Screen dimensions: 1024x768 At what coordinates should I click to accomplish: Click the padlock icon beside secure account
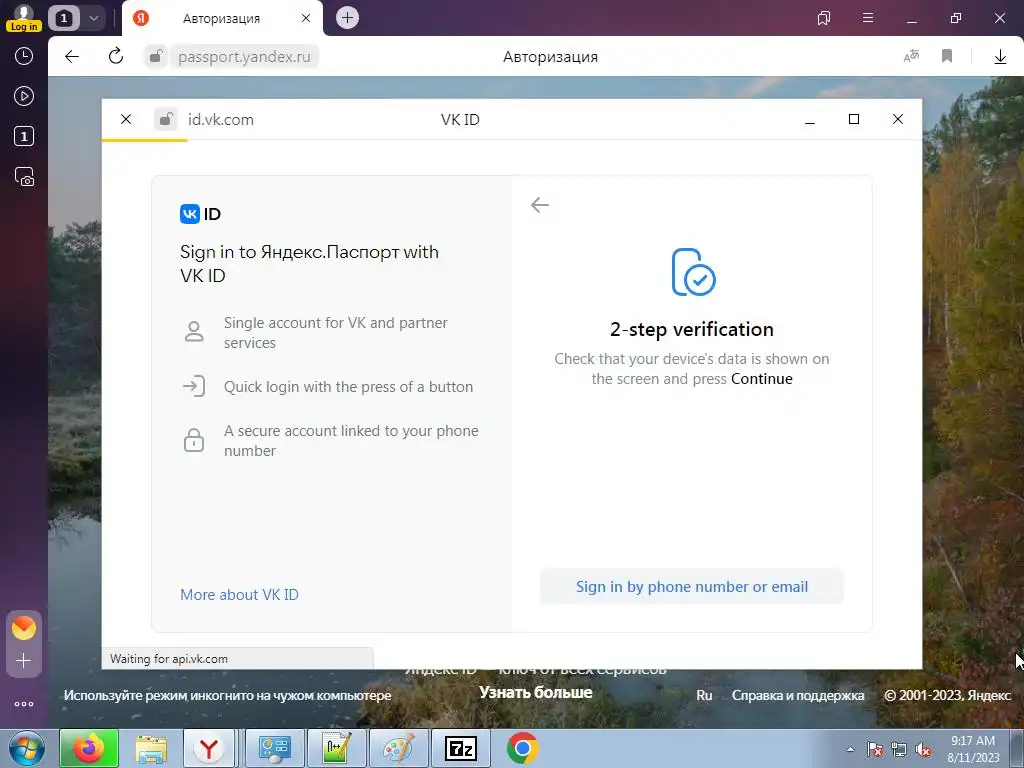click(x=194, y=440)
